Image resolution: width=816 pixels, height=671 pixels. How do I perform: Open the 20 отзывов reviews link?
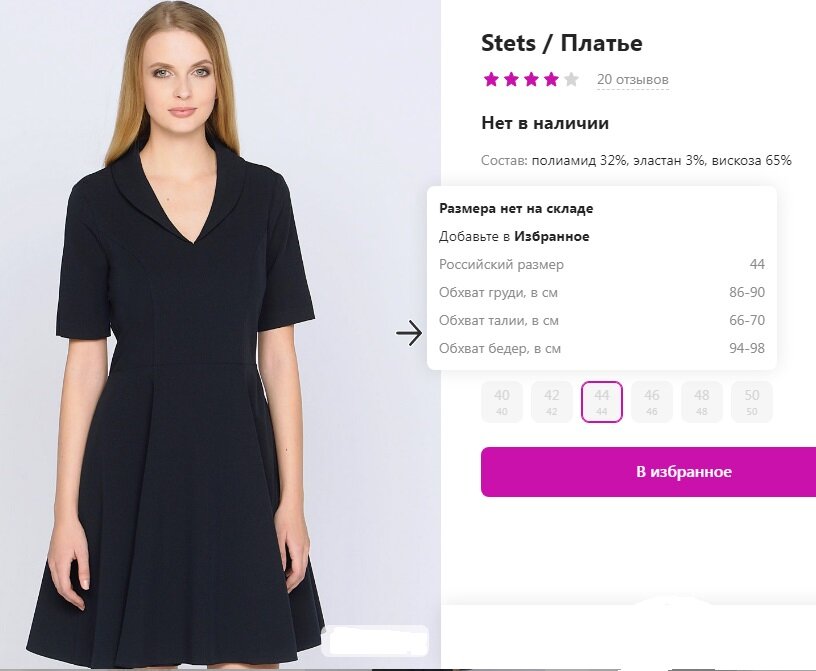(x=633, y=80)
